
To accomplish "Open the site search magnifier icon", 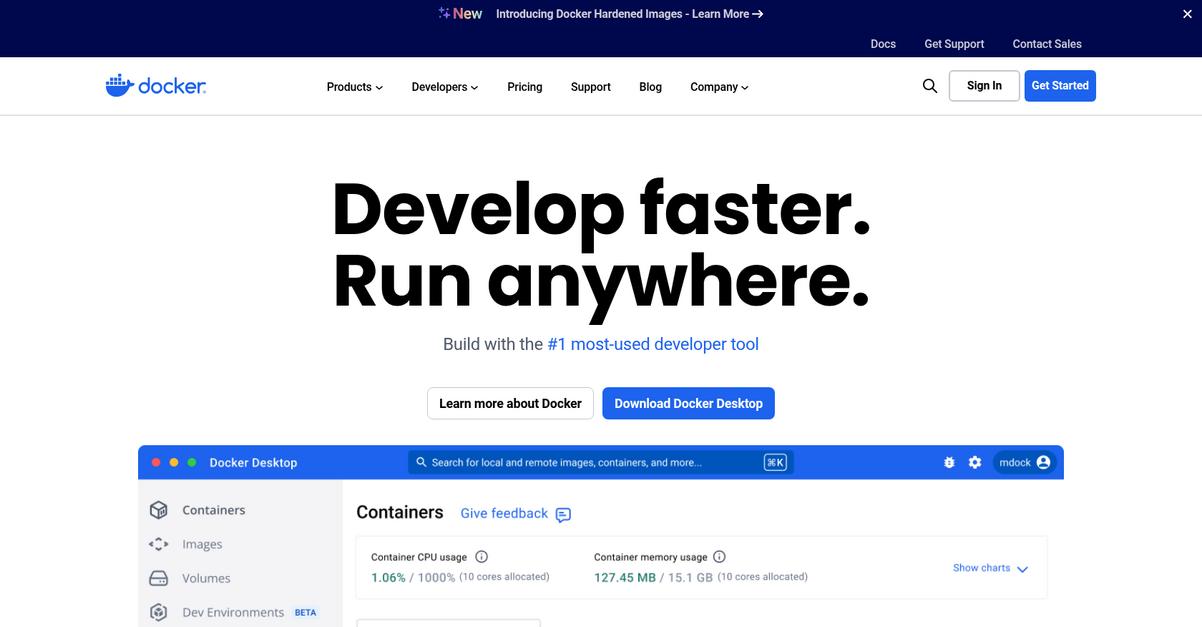I will pyautogui.click(x=930, y=86).
